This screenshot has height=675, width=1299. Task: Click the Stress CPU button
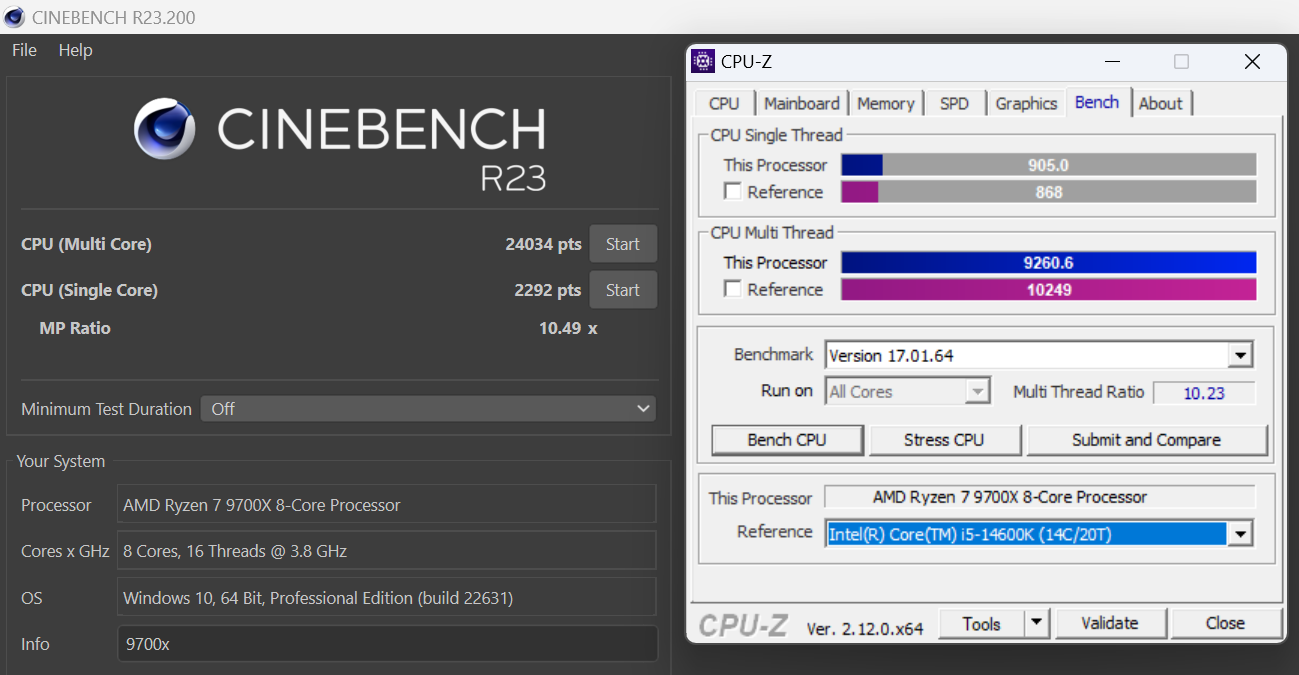[x=944, y=440]
